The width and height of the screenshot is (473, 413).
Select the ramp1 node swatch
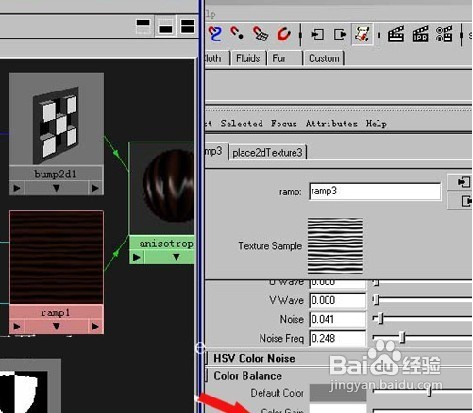pyautogui.click(x=56, y=257)
